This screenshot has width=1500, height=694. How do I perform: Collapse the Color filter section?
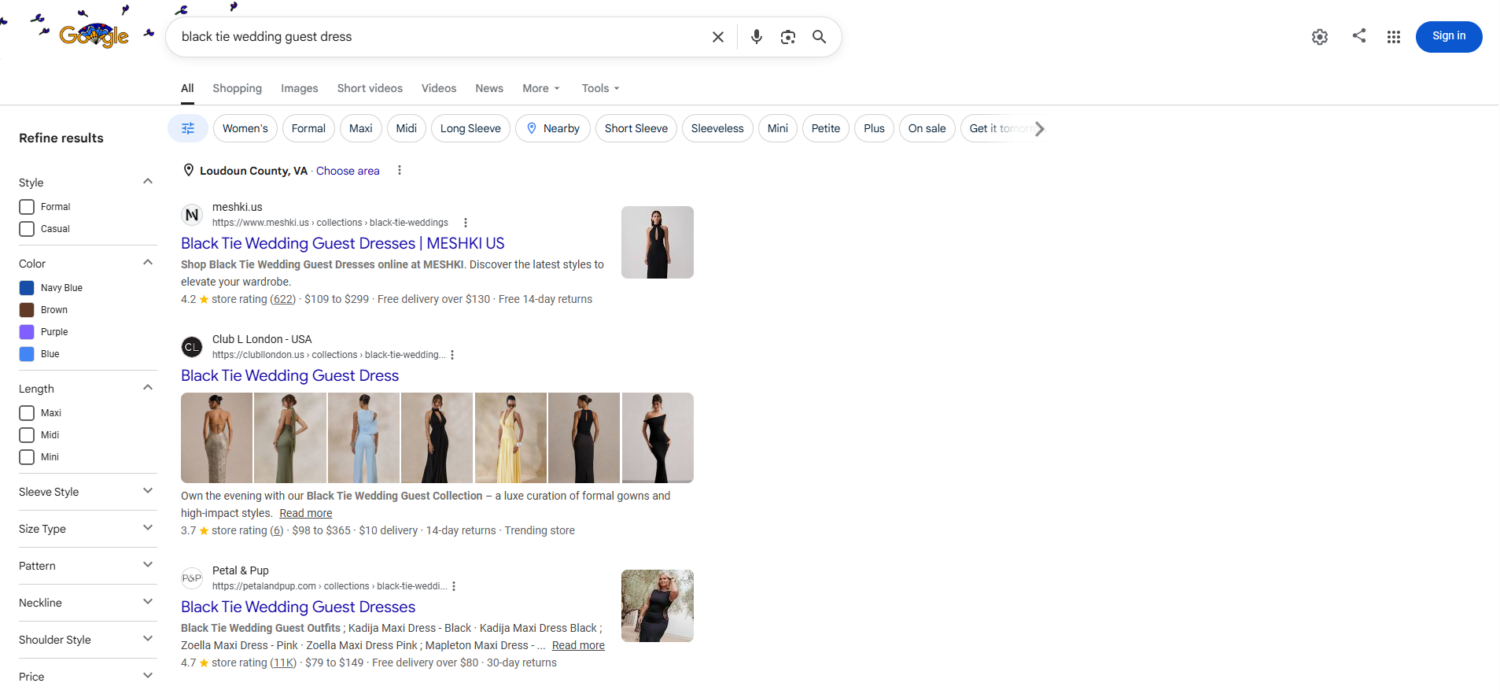pyautogui.click(x=148, y=263)
